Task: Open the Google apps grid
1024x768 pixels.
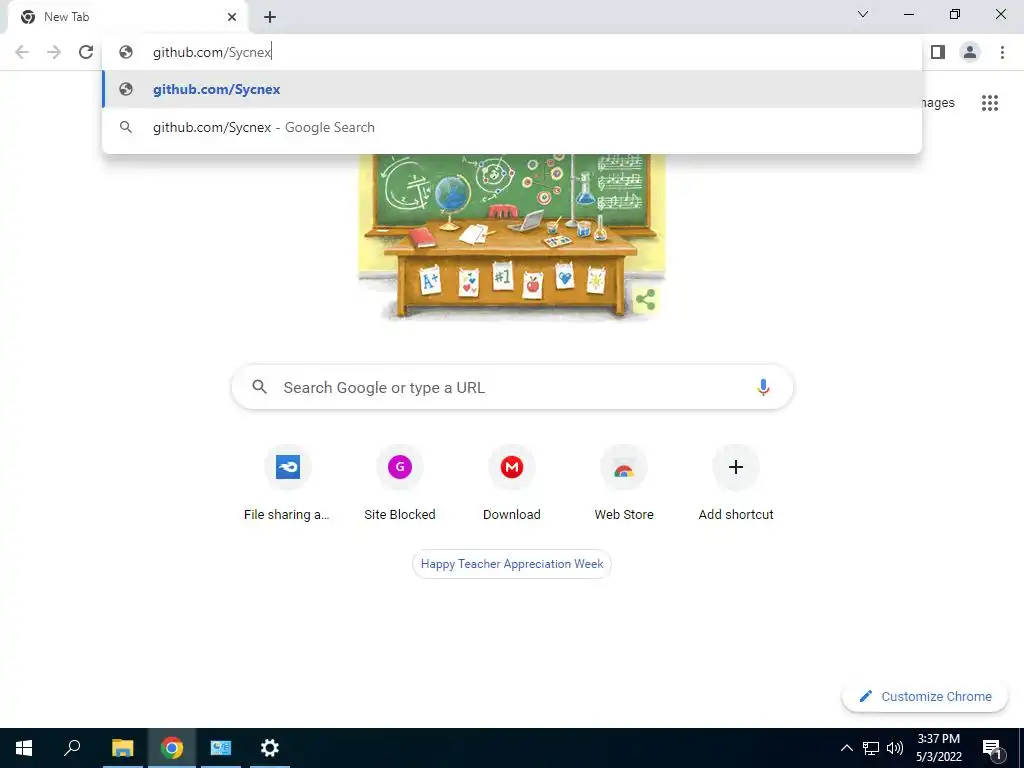Action: coord(990,103)
